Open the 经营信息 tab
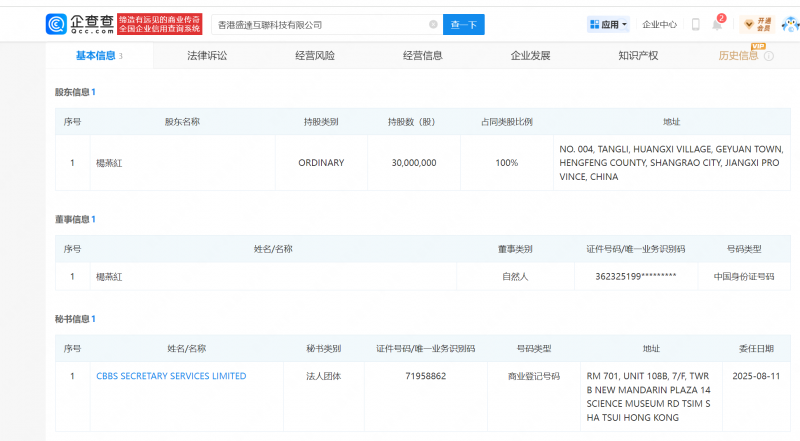 [x=422, y=56]
